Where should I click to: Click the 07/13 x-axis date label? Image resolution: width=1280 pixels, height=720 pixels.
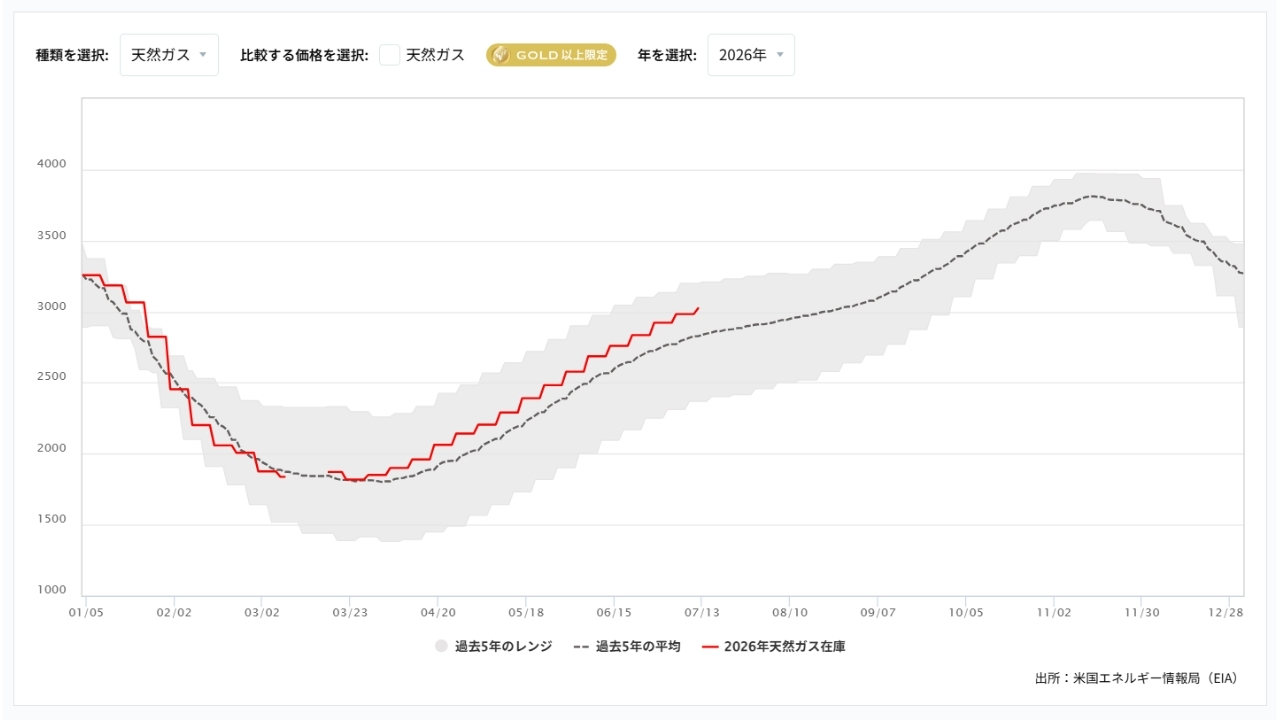(701, 612)
